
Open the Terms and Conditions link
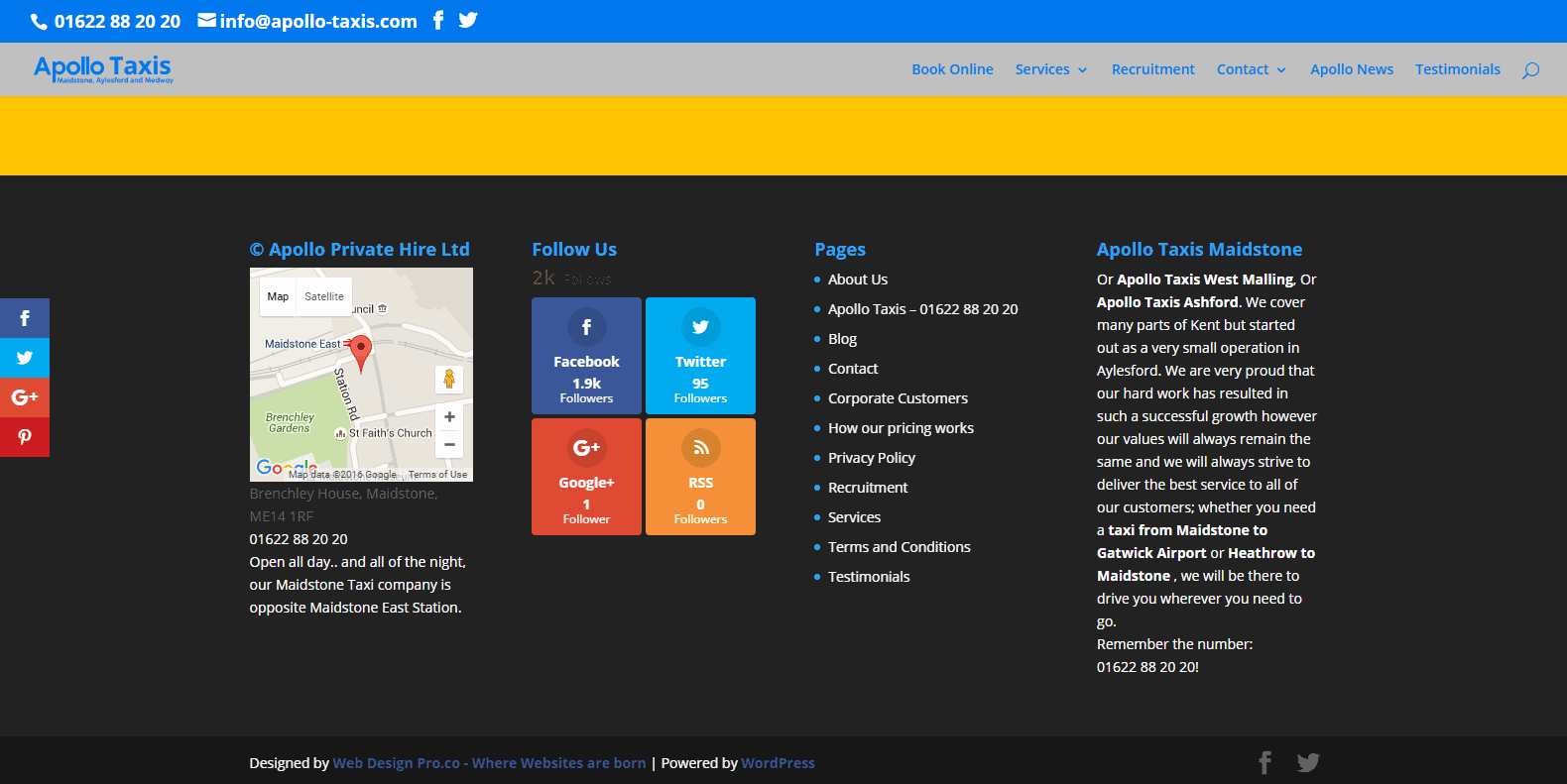tap(900, 547)
